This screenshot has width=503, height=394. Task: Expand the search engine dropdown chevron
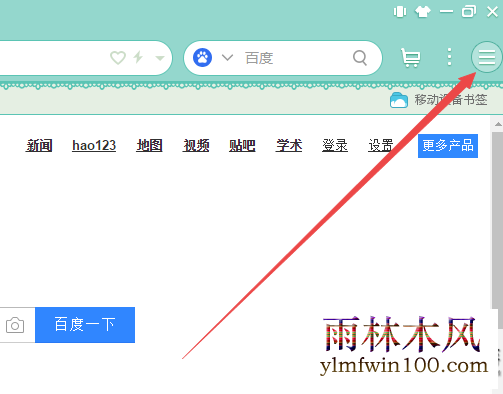point(227,57)
